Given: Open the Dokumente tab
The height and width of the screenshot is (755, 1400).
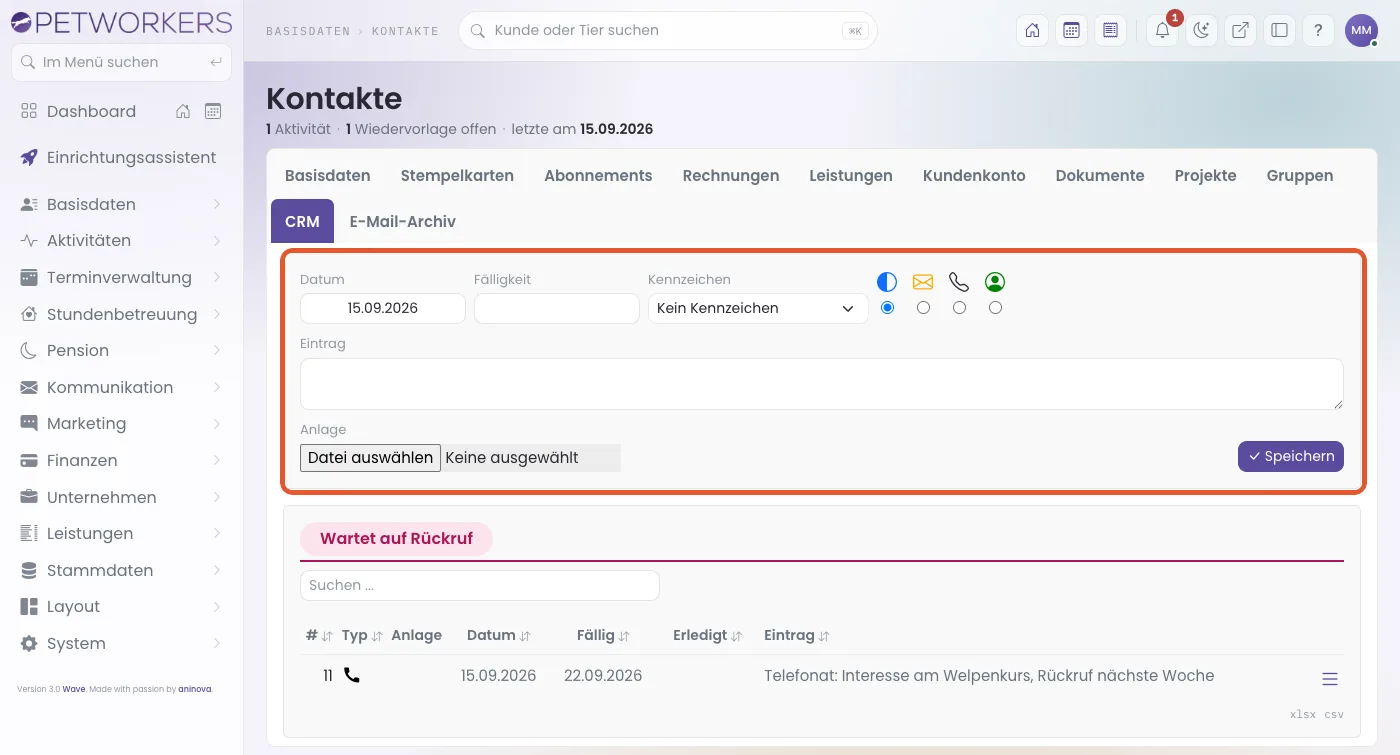Looking at the screenshot, I should coord(1100,175).
